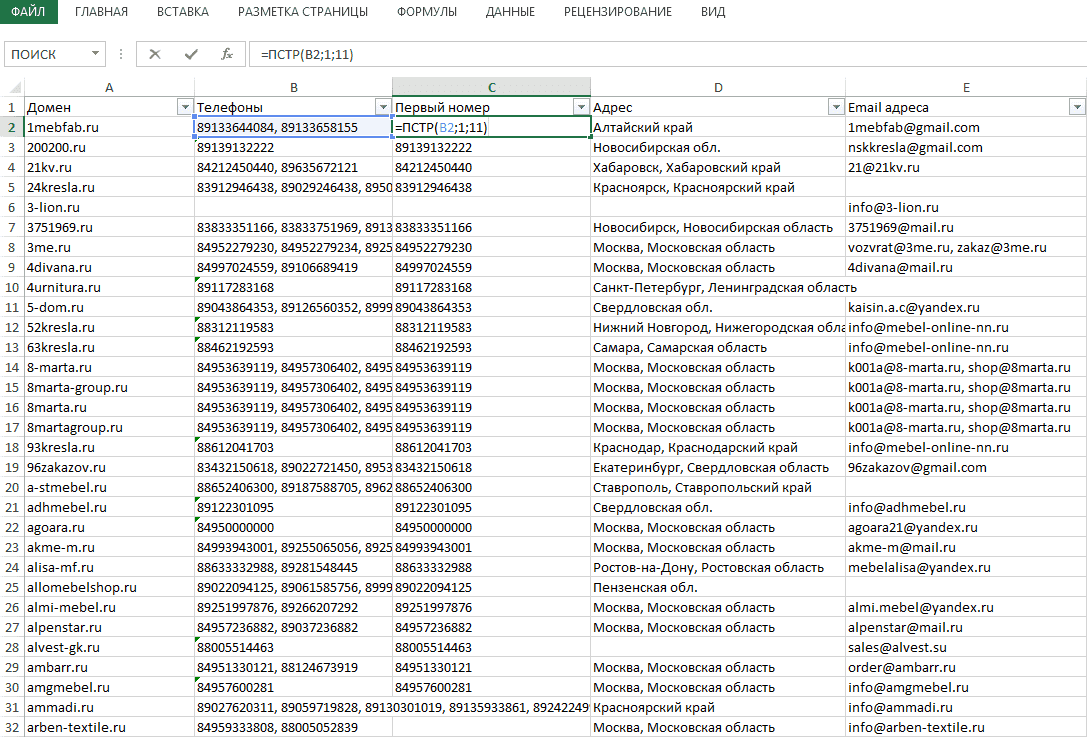This screenshot has height=737, width=1087.
Task: Confirm the formula with checkmark icon
Action: (191, 54)
